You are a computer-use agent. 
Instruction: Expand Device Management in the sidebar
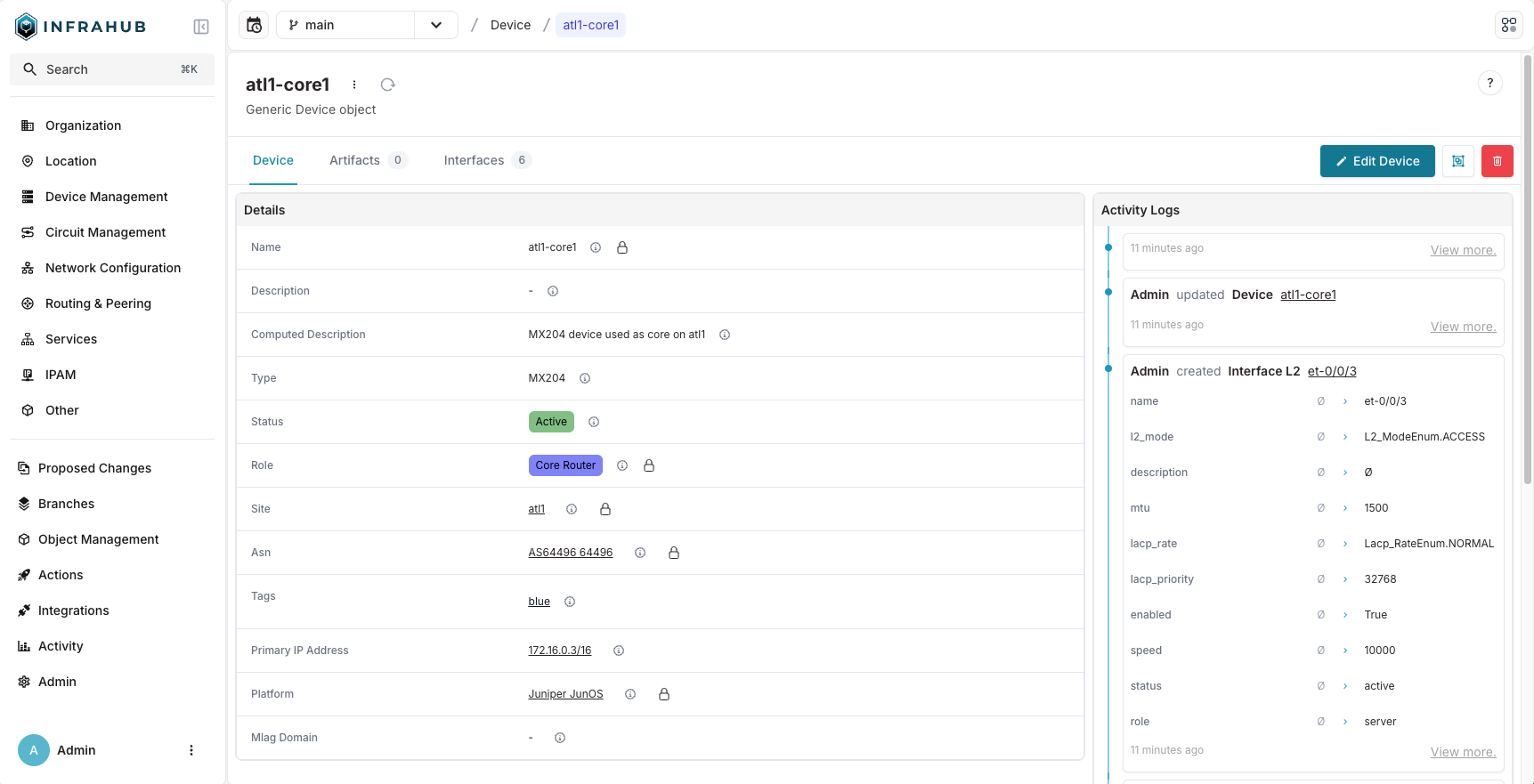coord(106,197)
